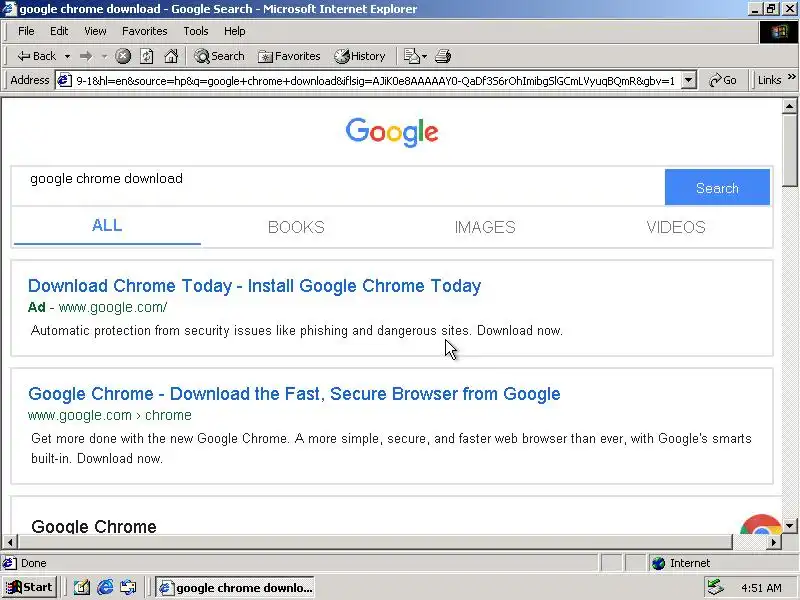Click the vertical scrollbar thumb
Image resolution: width=800 pixels, height=600 pixels.
coord(789,151)
